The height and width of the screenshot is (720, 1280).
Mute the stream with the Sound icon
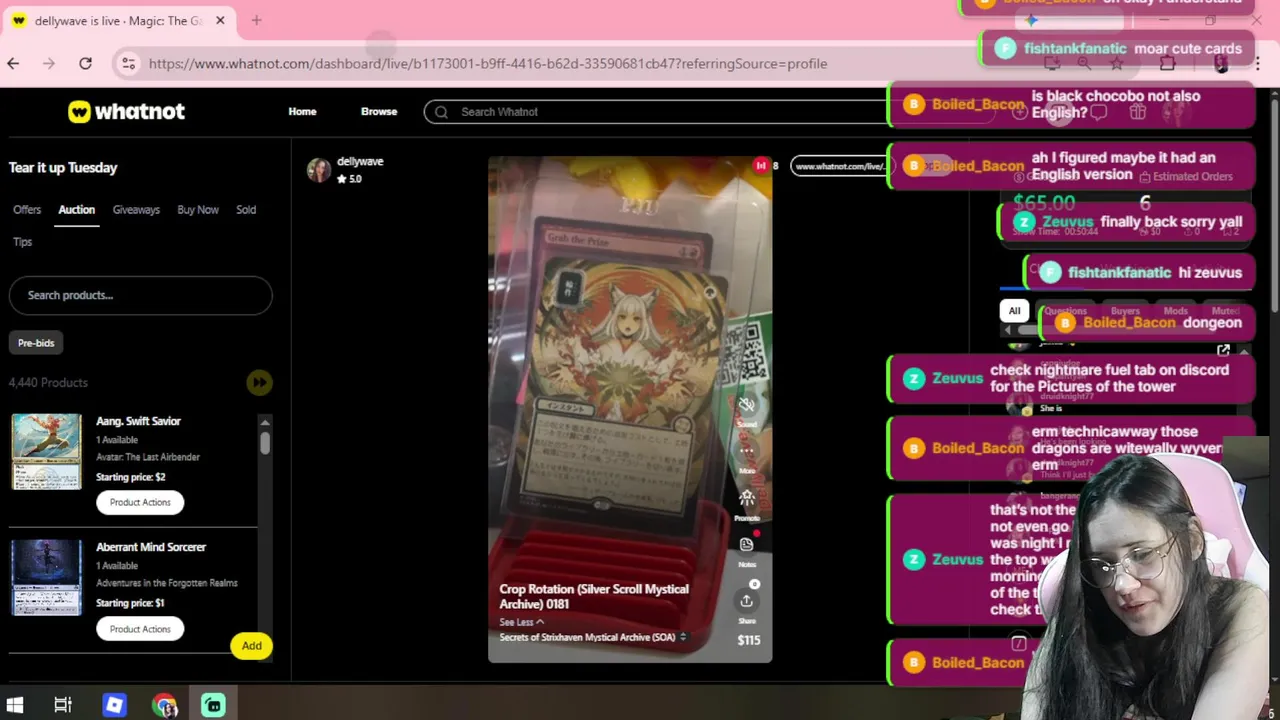746,405
